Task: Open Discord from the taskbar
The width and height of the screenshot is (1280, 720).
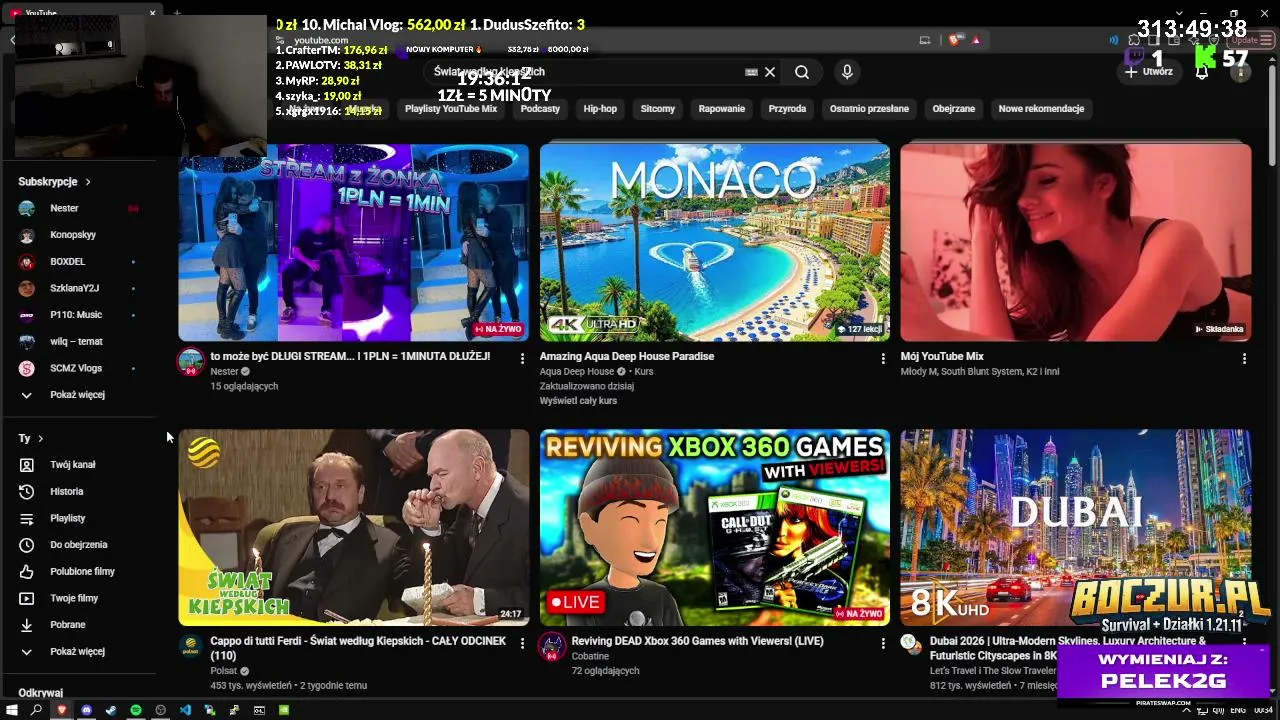Action: click(86, 710)
